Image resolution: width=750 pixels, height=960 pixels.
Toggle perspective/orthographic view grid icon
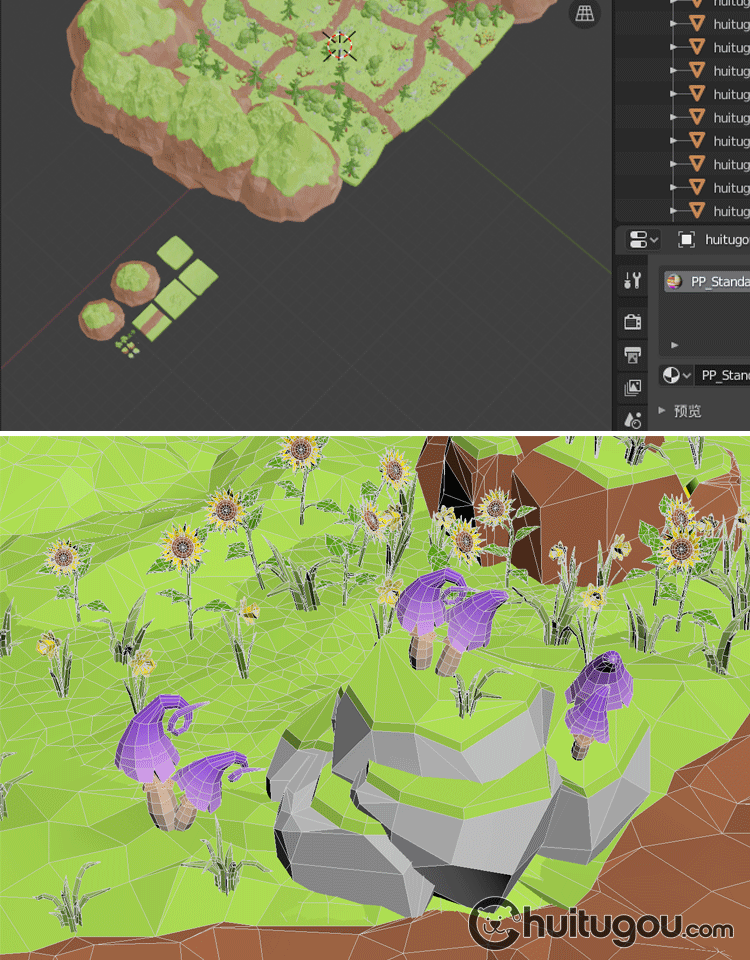pos(584,13)
